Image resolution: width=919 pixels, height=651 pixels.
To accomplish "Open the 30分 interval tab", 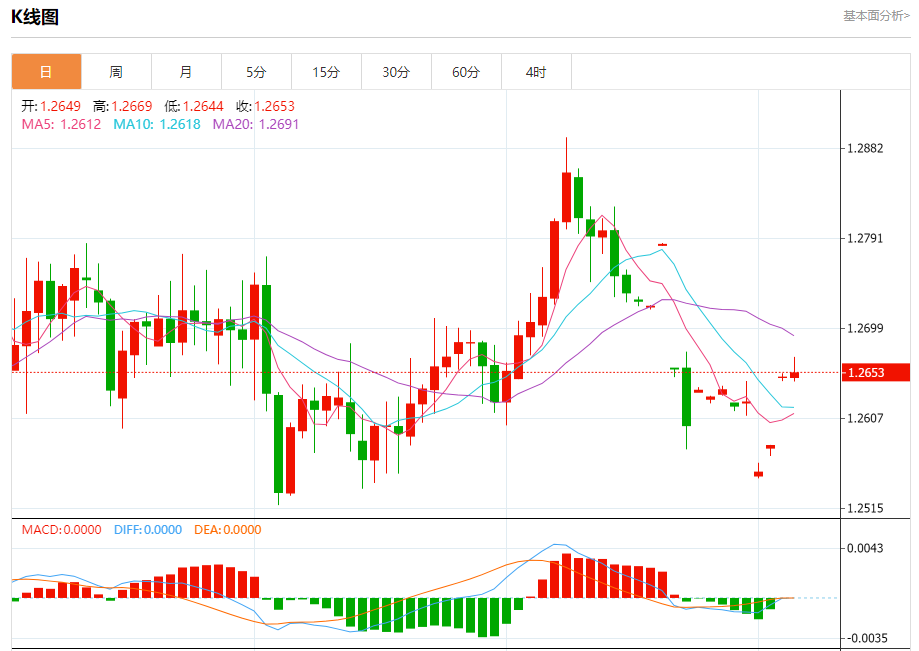I will click(x=396, y=71).
